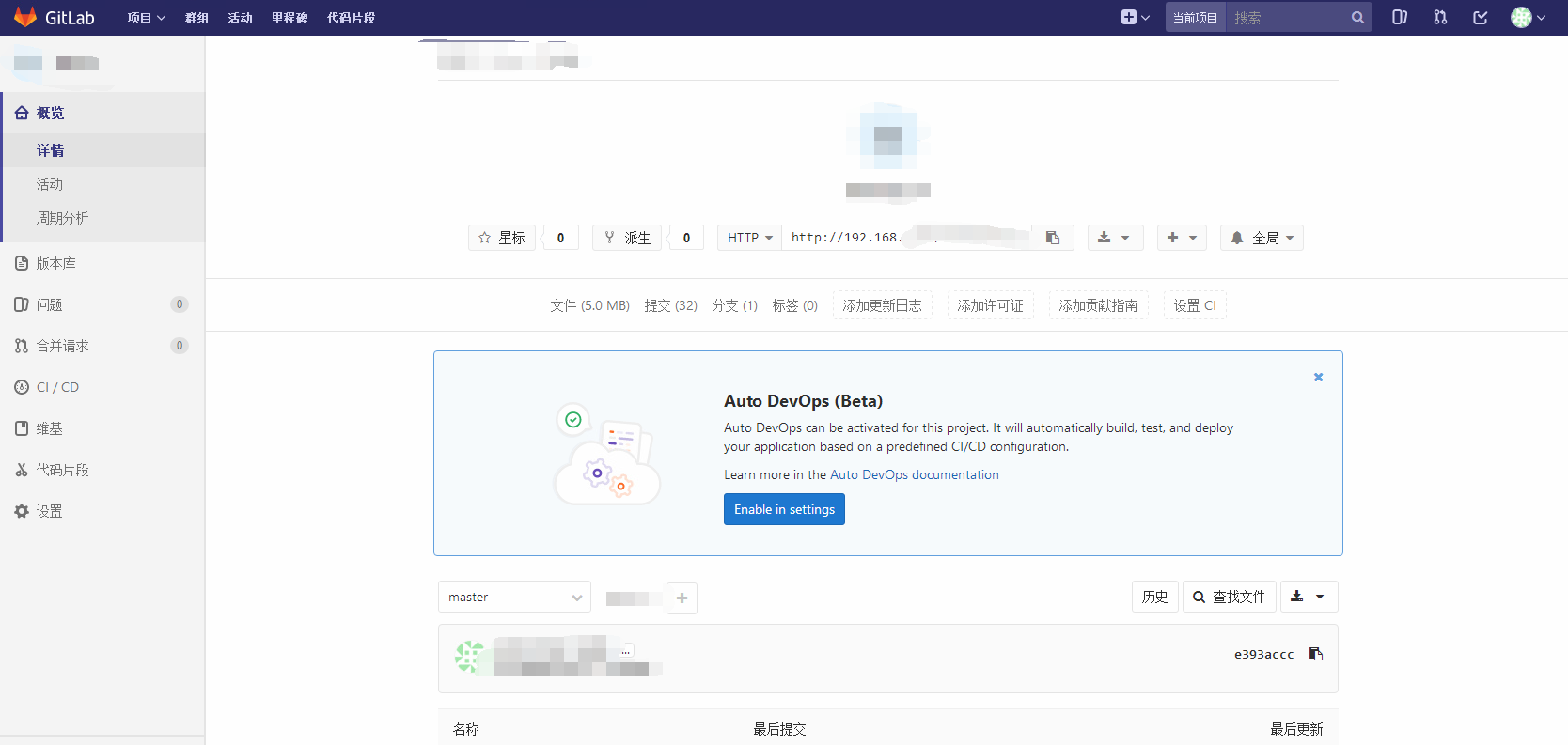Open the user avatar menu
Viewport: 1568px width, 745px height.
1529,17
